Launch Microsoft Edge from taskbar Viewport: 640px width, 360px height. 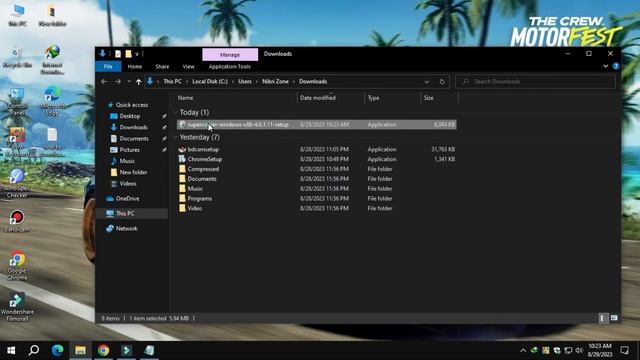[x=57, y=350]
